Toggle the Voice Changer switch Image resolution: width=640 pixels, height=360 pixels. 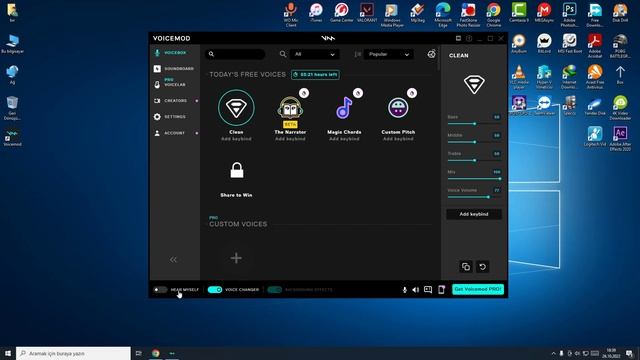(x=215, y=289)
